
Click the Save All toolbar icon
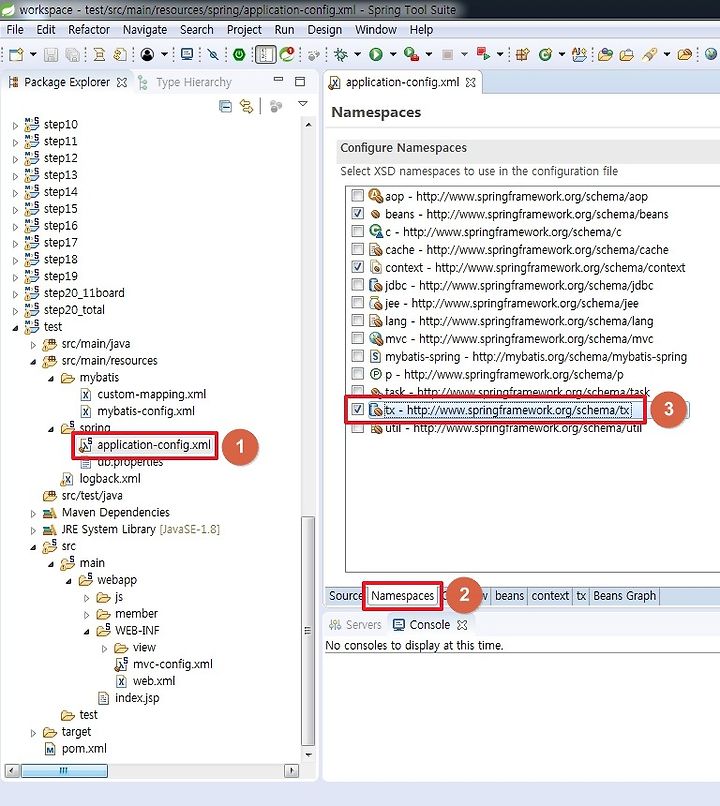point(72,54)
